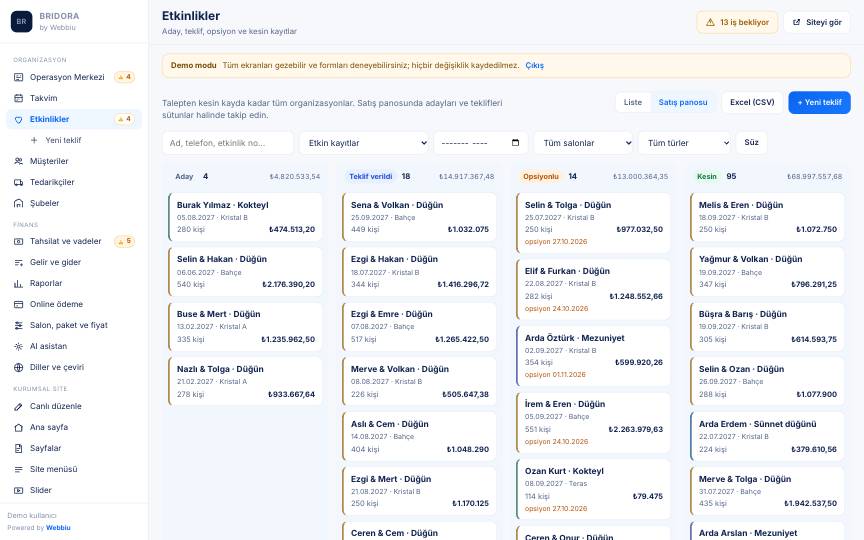Click the Slider play-frame icon
864x540 pixels.
(x=18, y=490)
